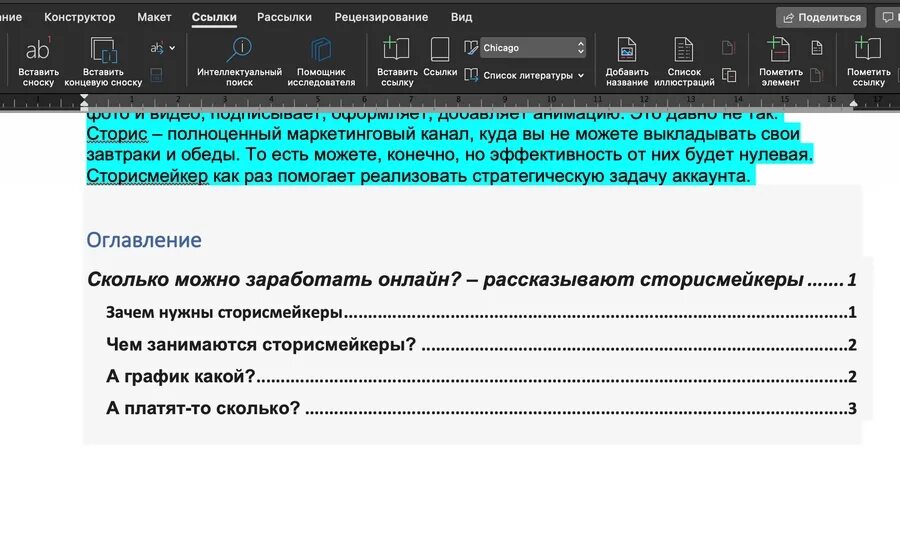Viewport: 900px width, 553px height.
Task: Click the next footnote ab arrow icon
Action: 157,48
